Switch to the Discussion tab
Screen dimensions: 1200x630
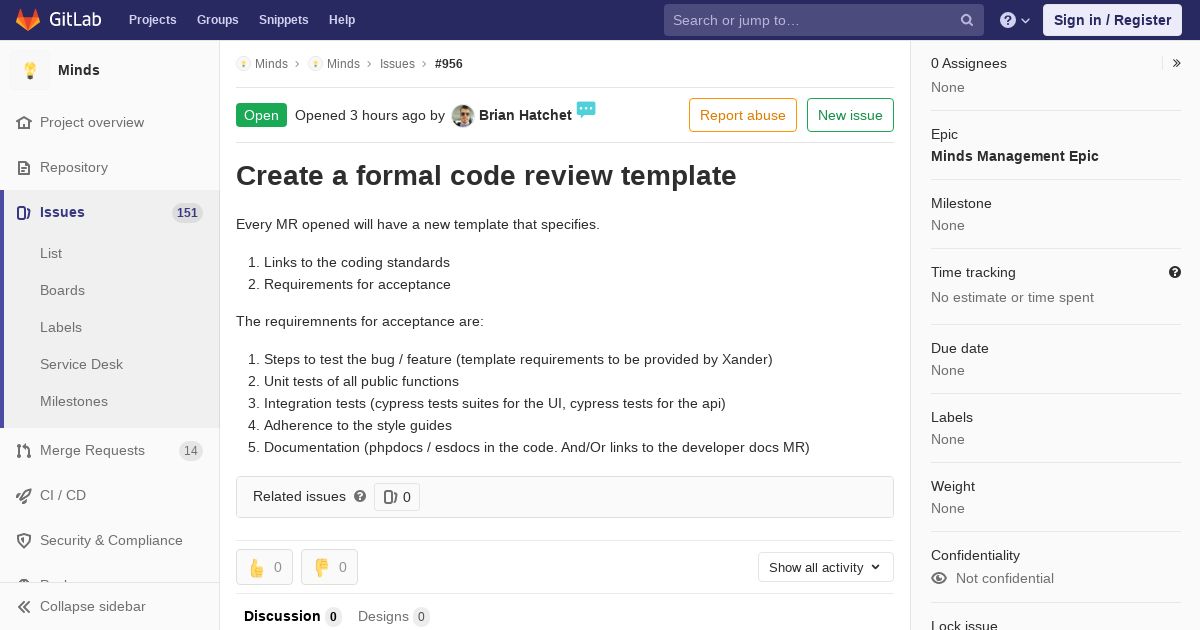(292, 616)
